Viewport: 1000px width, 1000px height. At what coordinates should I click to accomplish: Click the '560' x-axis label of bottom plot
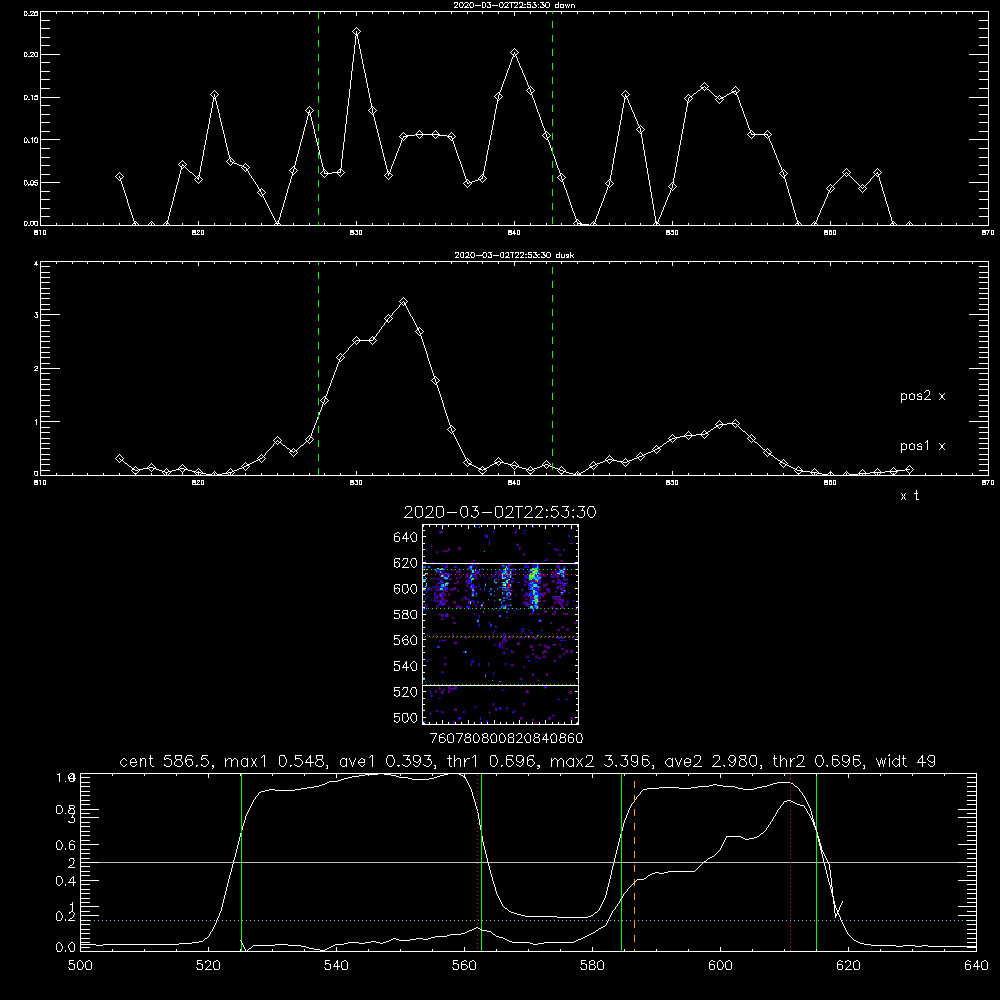click(464, 966)
